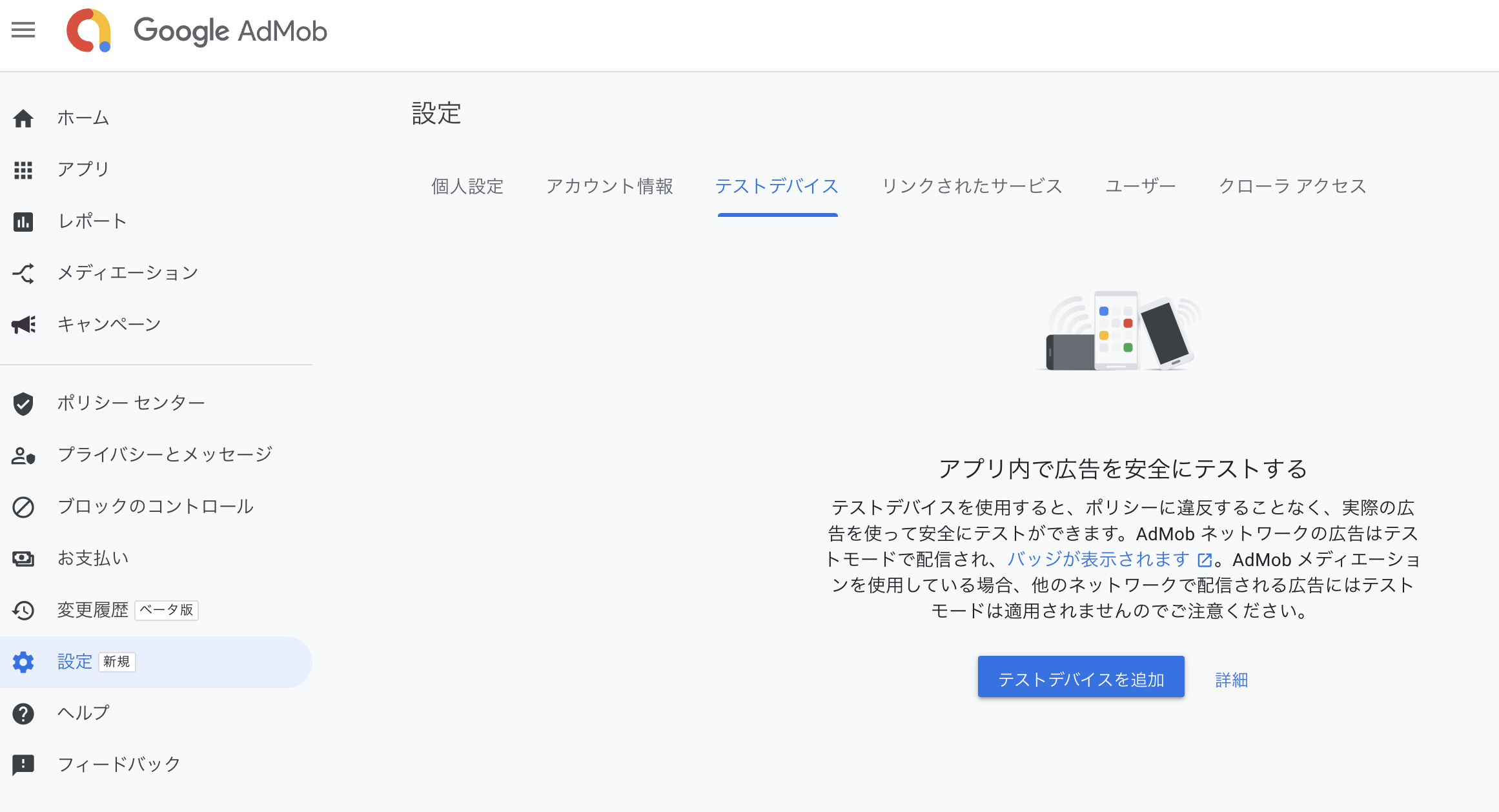Click テストデバイスを追加 button

pyautogui.click(x=1081, y=678)
